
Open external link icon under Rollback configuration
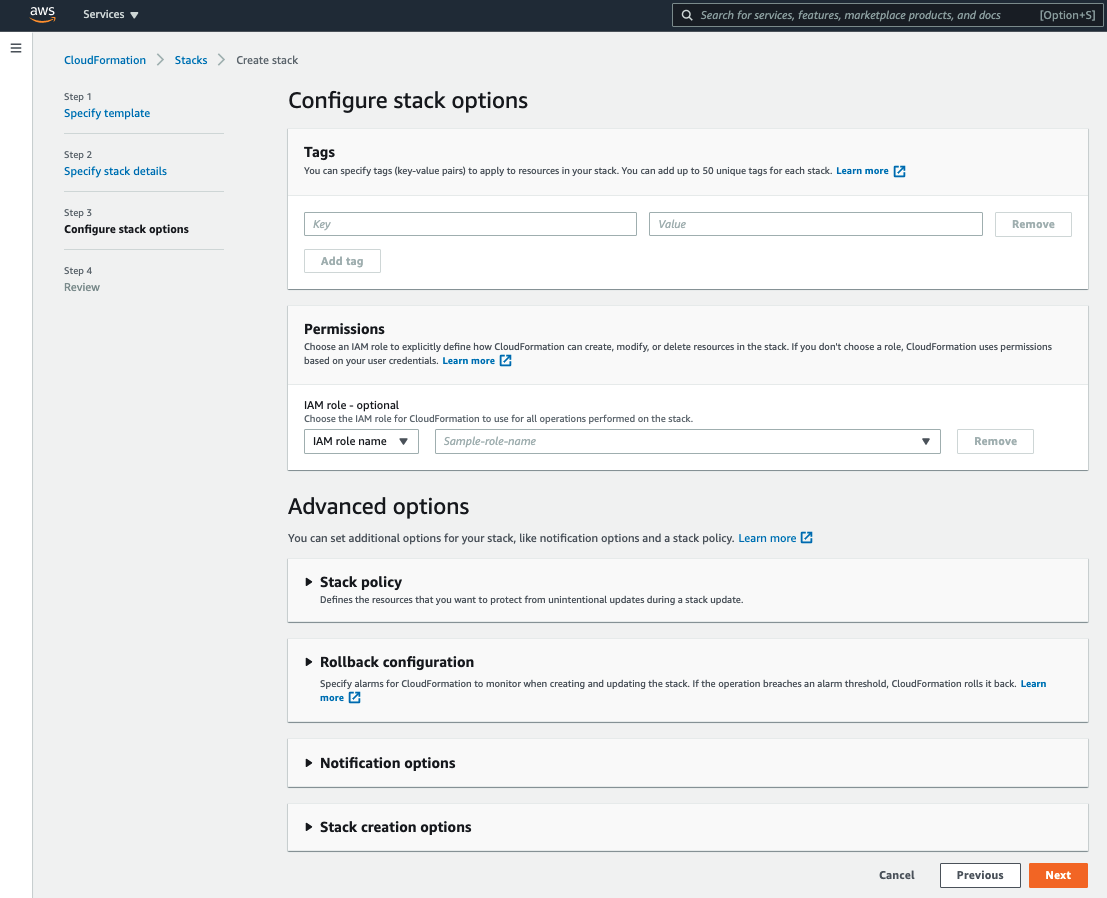(x=354, y=698)
